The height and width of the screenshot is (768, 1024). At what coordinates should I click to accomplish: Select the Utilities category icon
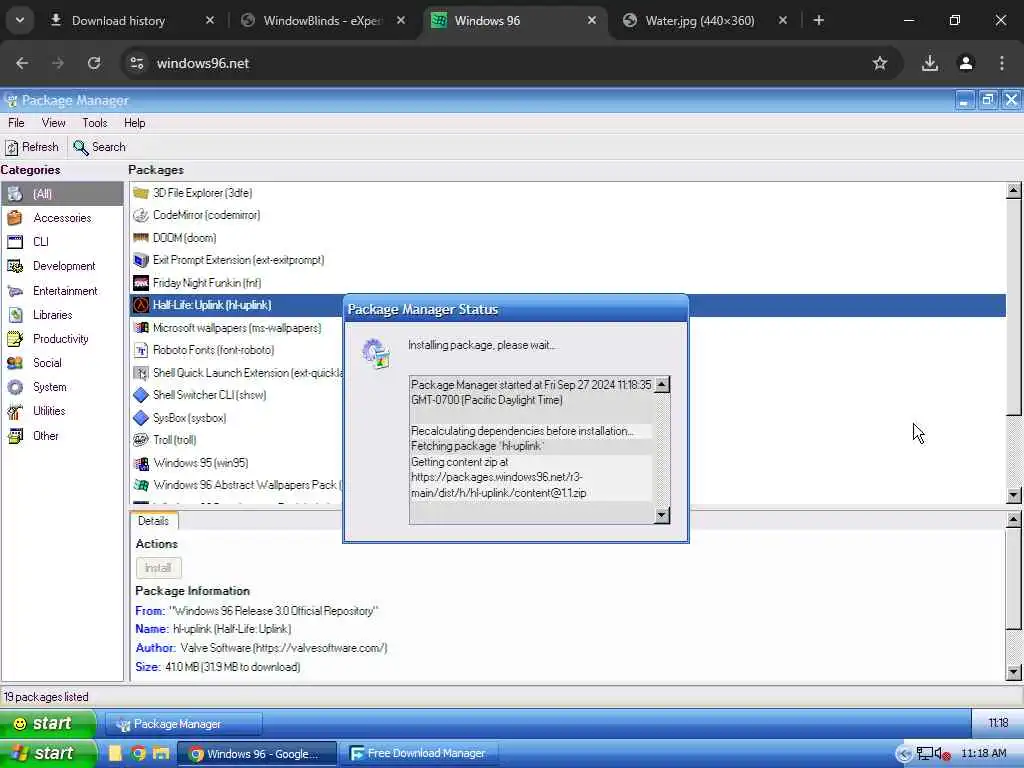(14, 411)
